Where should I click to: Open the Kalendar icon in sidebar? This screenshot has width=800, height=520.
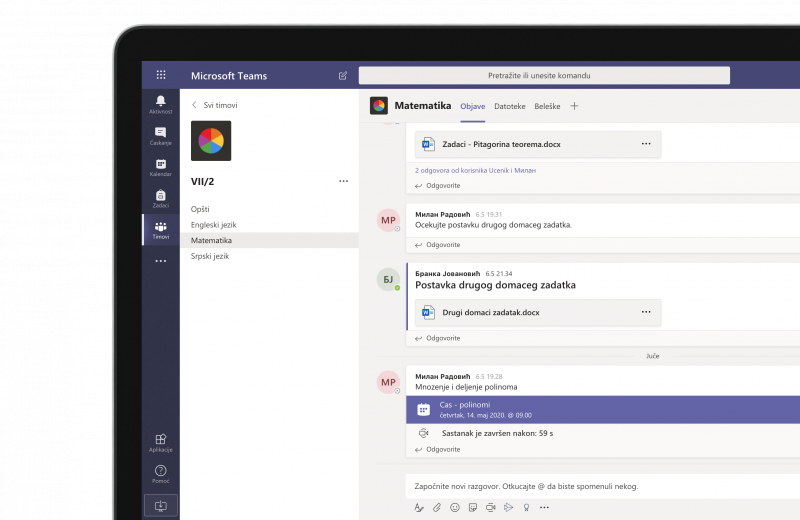coord(161,167)
